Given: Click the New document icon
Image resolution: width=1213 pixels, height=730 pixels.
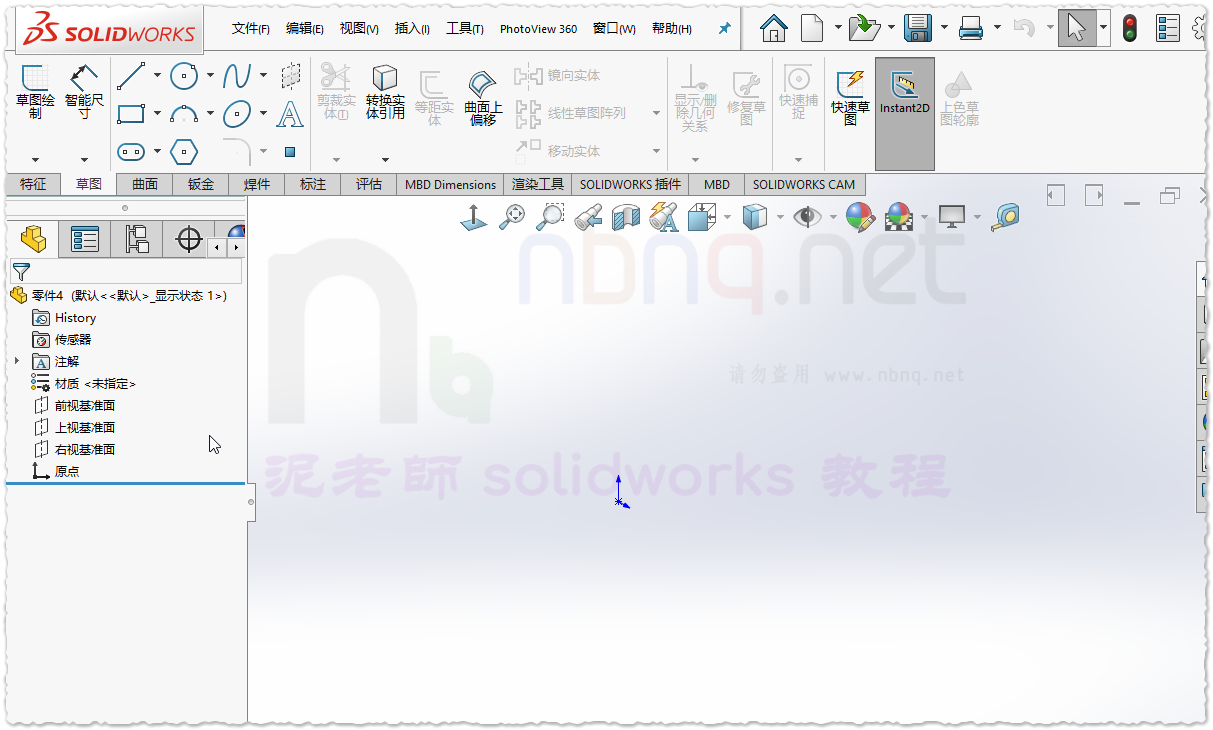Looking at the screenshot, I should tap(812, 28).
